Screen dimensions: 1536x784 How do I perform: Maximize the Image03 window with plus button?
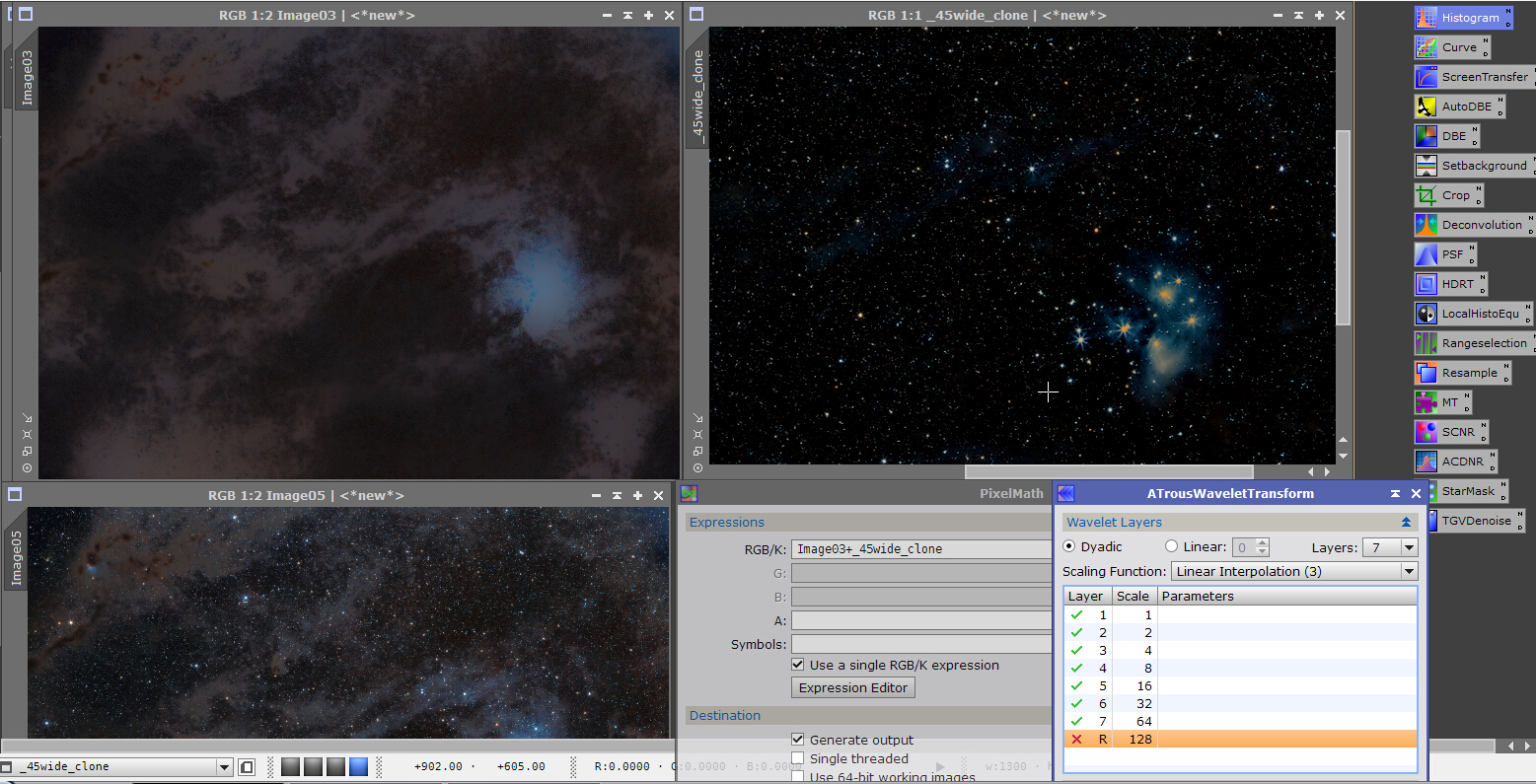[648, 15]
